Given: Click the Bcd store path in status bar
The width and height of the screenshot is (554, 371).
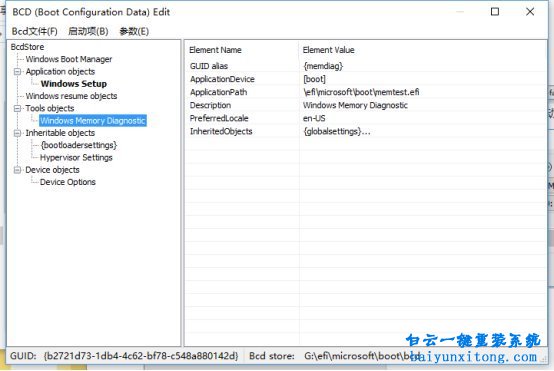Looking at the screenshot, I should pyautogui.click(x=362, y=356).
